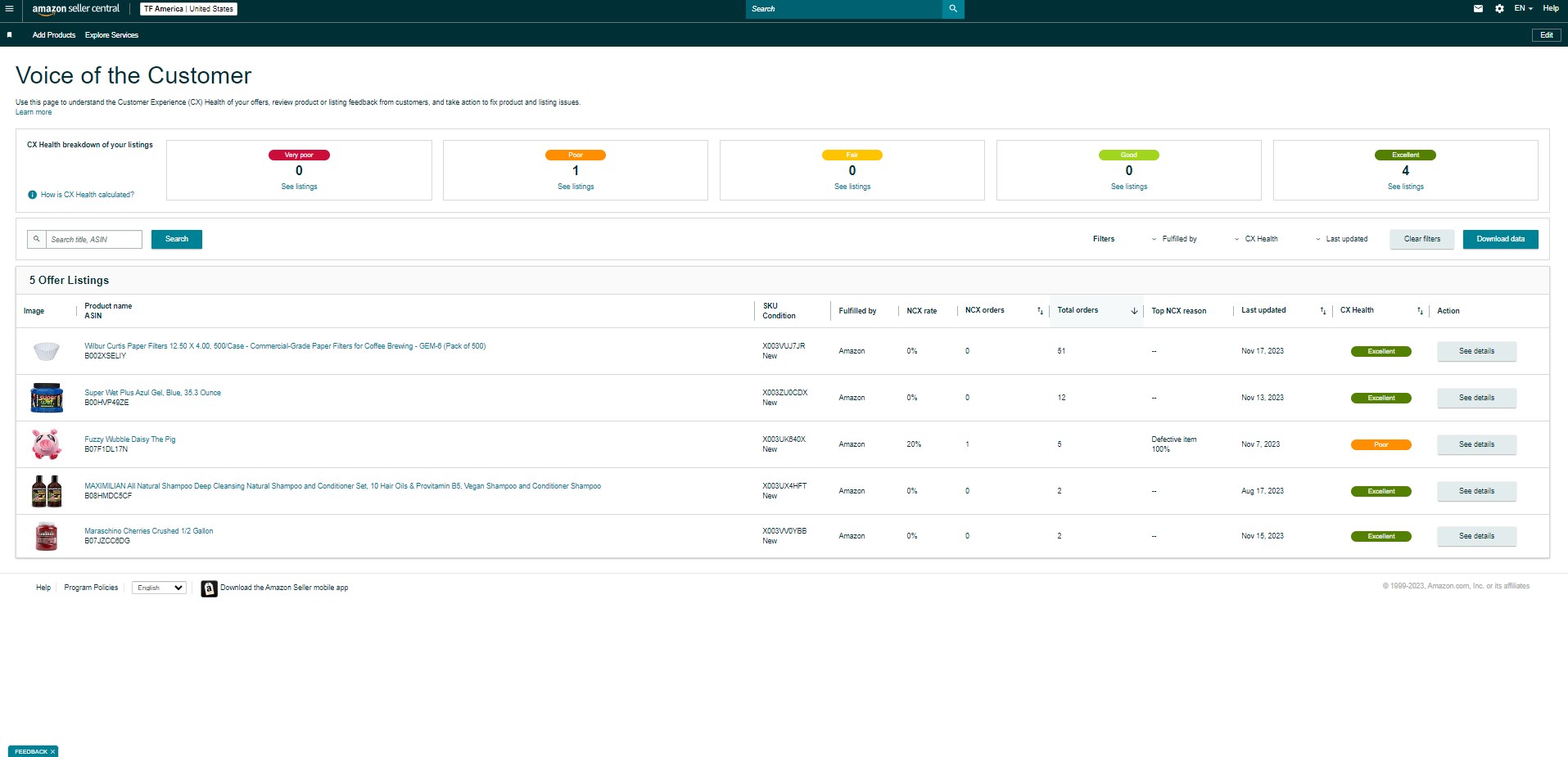Click the search magnifier button in header

953,9
